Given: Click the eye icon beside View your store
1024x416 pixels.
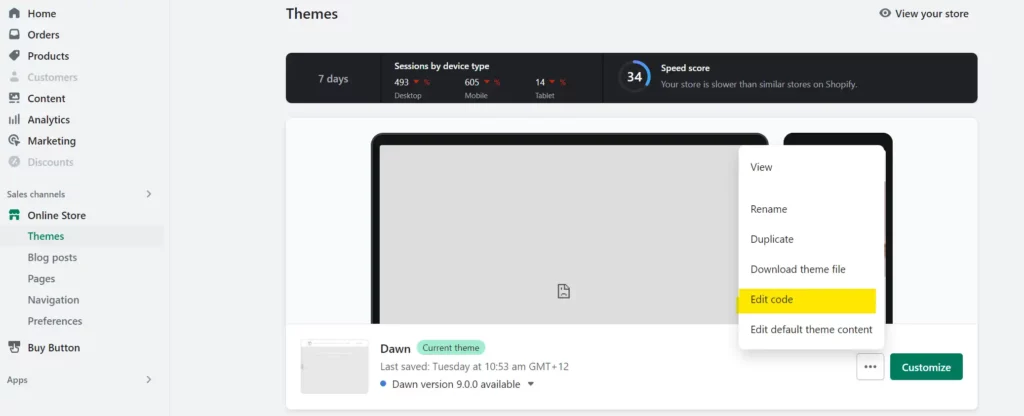Looking at the screenshot, I should click(x=885, y=13).
